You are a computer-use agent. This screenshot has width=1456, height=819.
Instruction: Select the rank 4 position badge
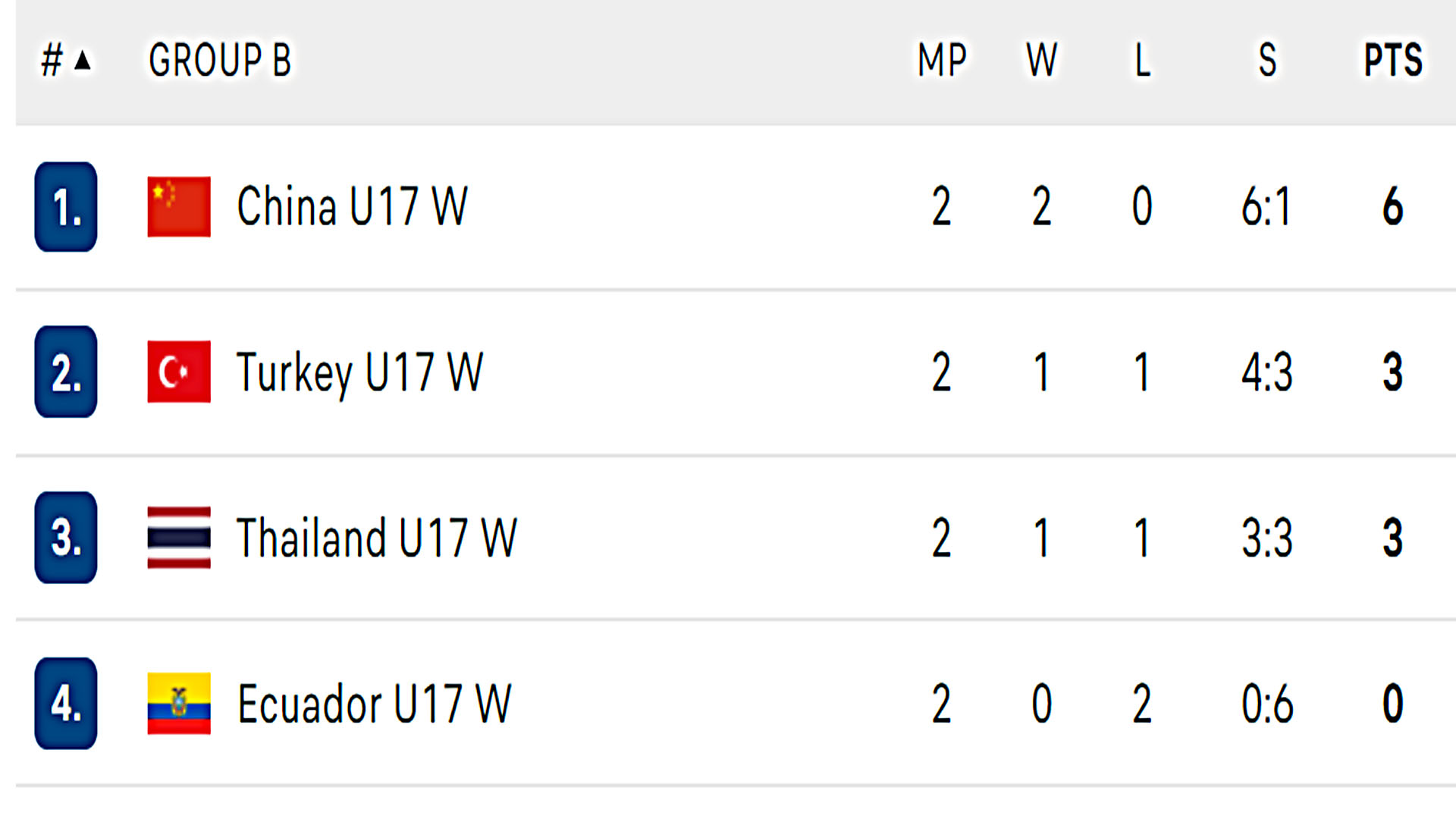pyautogui.click(x=66, y=704)
